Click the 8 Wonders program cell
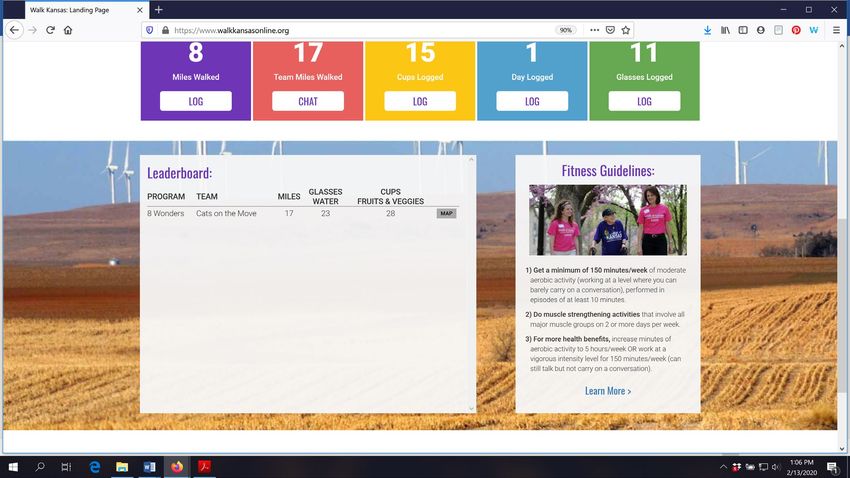Screen dimensions: 850x478 (165, 214)
